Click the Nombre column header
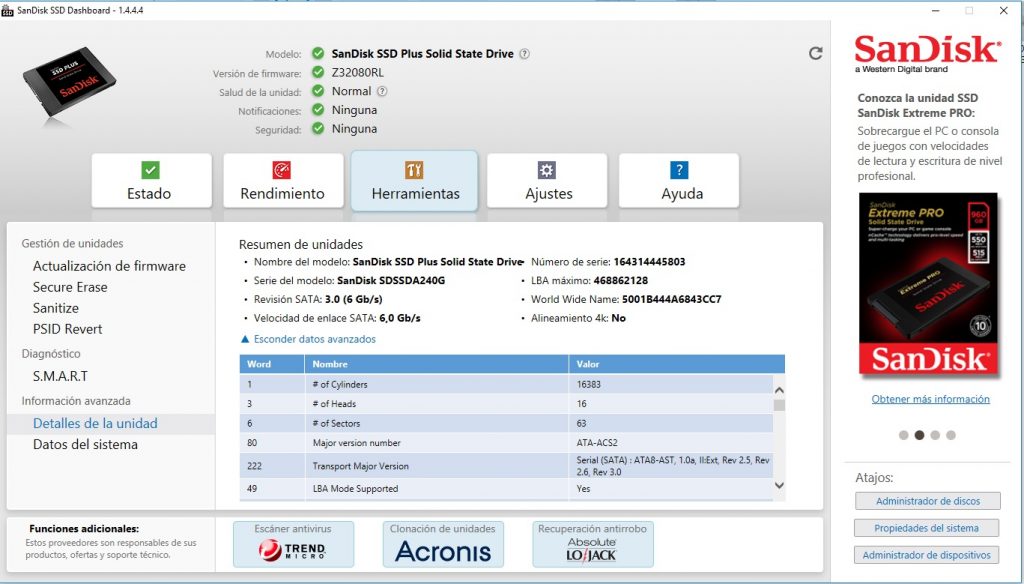Image resolution: width=1024 pixels, height=584 pixels. (436, 364)
